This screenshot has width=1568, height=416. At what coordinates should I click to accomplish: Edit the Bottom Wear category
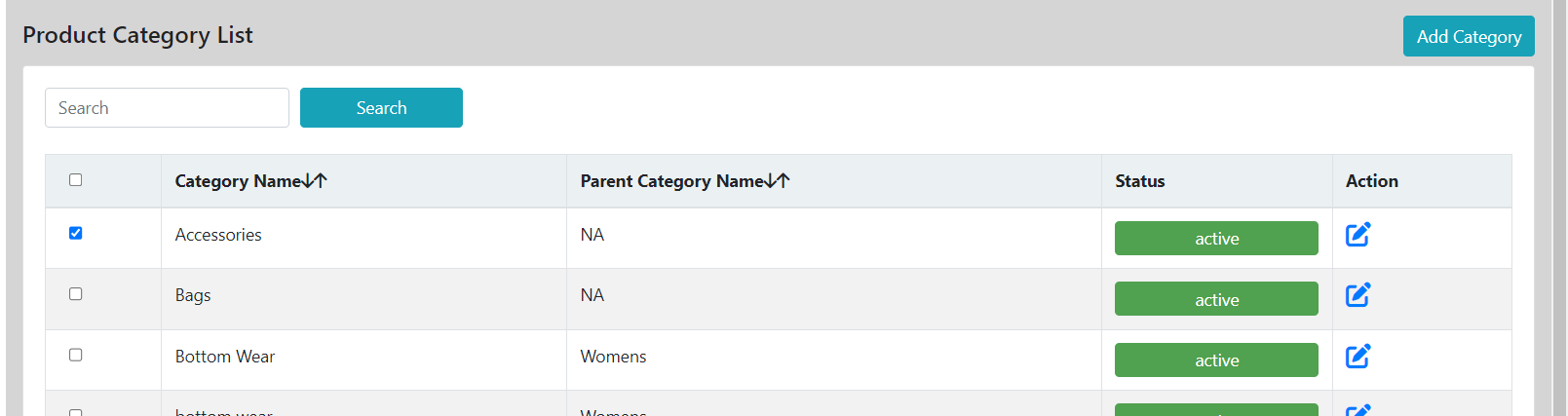coord(1358,357)
